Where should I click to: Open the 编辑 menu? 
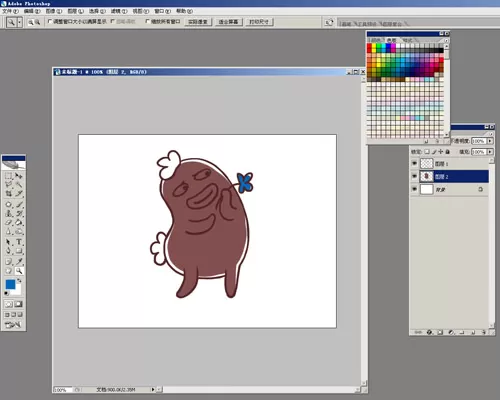32,11
